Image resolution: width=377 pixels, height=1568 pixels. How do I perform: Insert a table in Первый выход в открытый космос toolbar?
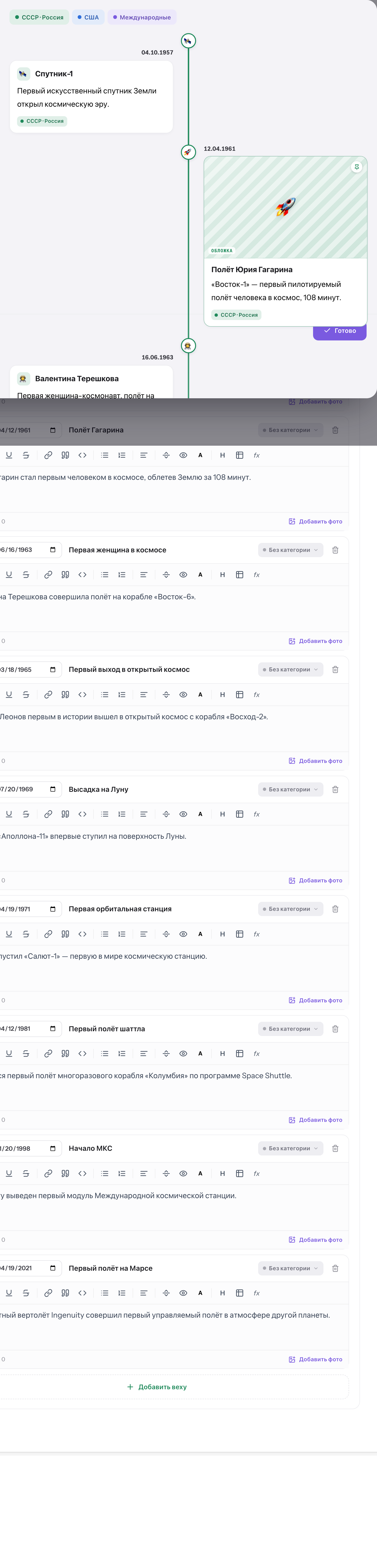240,695
